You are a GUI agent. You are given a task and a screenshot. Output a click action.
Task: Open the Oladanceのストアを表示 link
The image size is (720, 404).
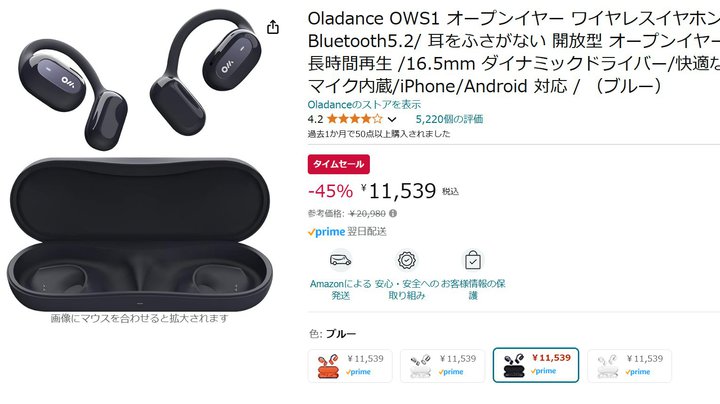click(364, 105)
